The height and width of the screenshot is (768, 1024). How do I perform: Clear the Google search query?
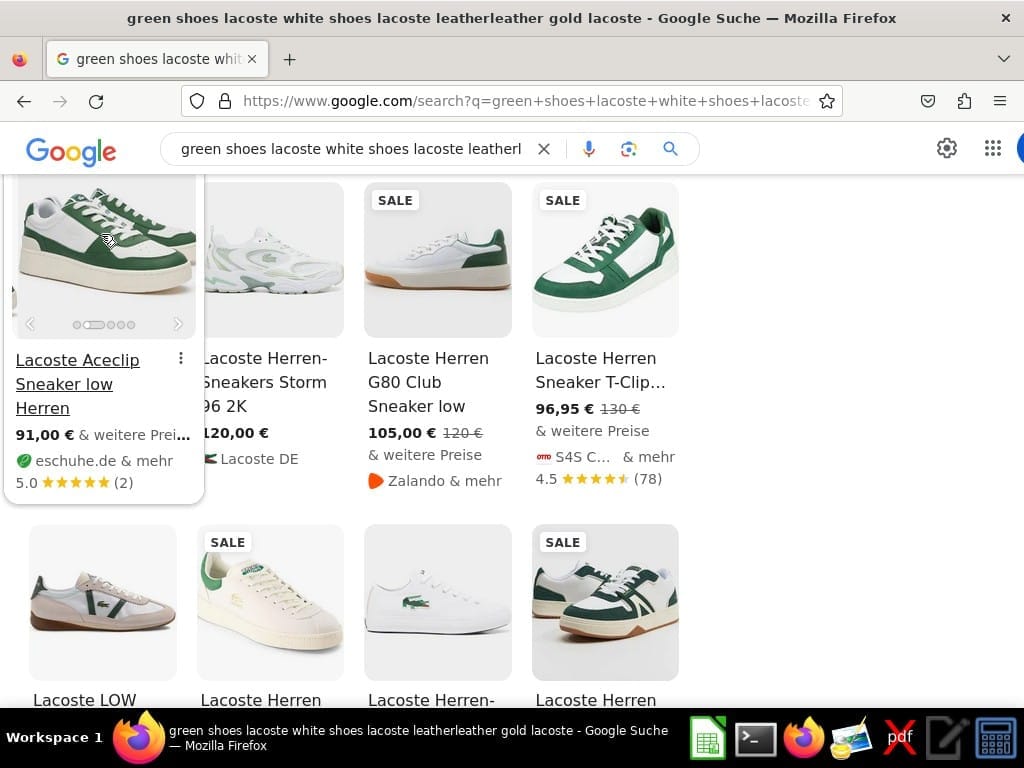543,149
